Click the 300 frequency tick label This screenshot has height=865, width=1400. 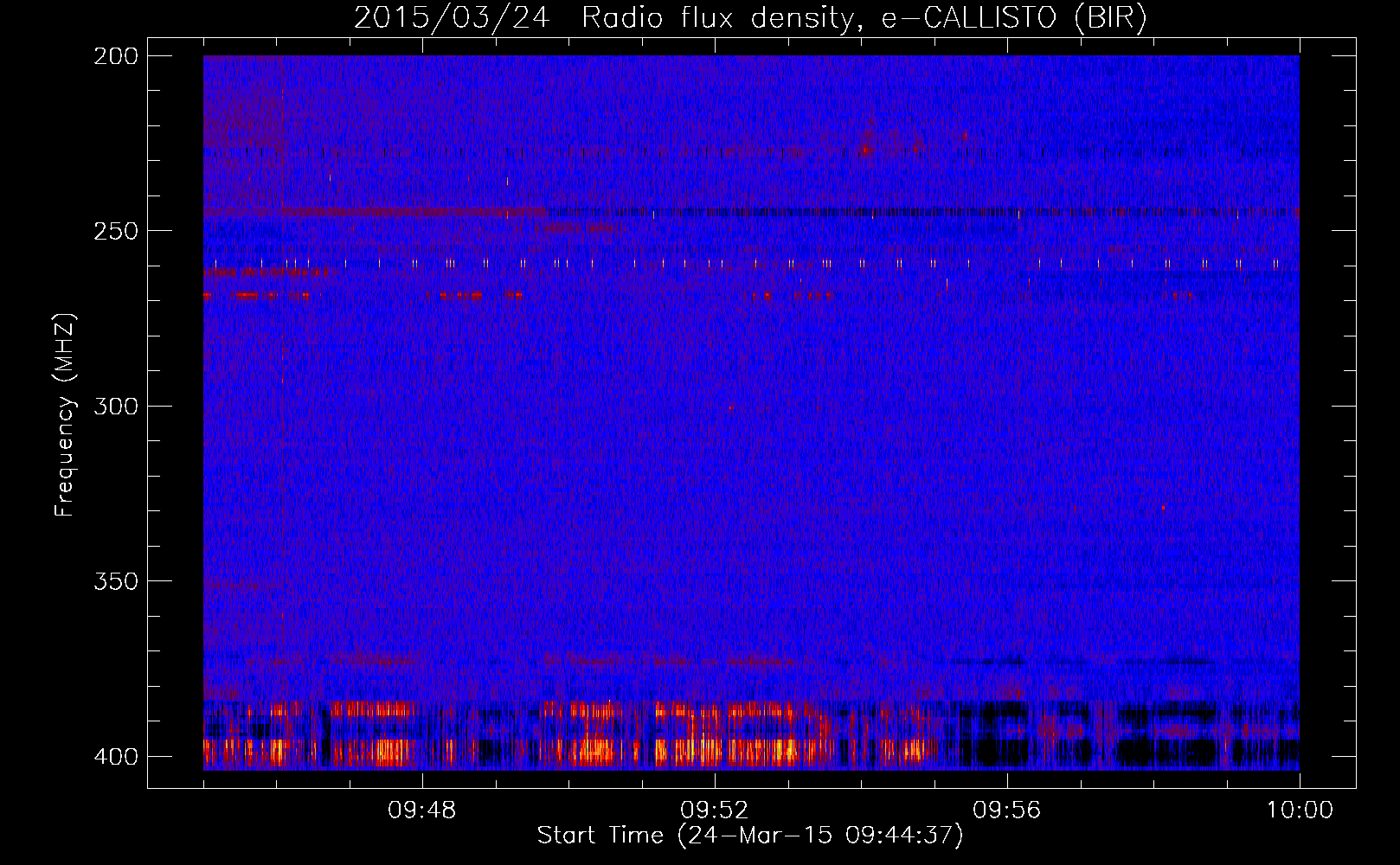pos(116,406)
